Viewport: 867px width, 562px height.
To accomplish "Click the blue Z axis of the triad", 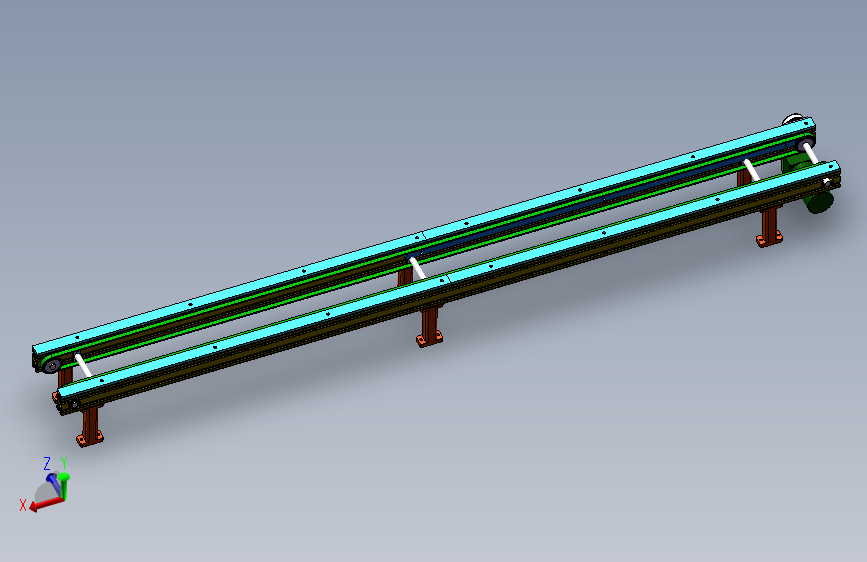I will (54, 481).
